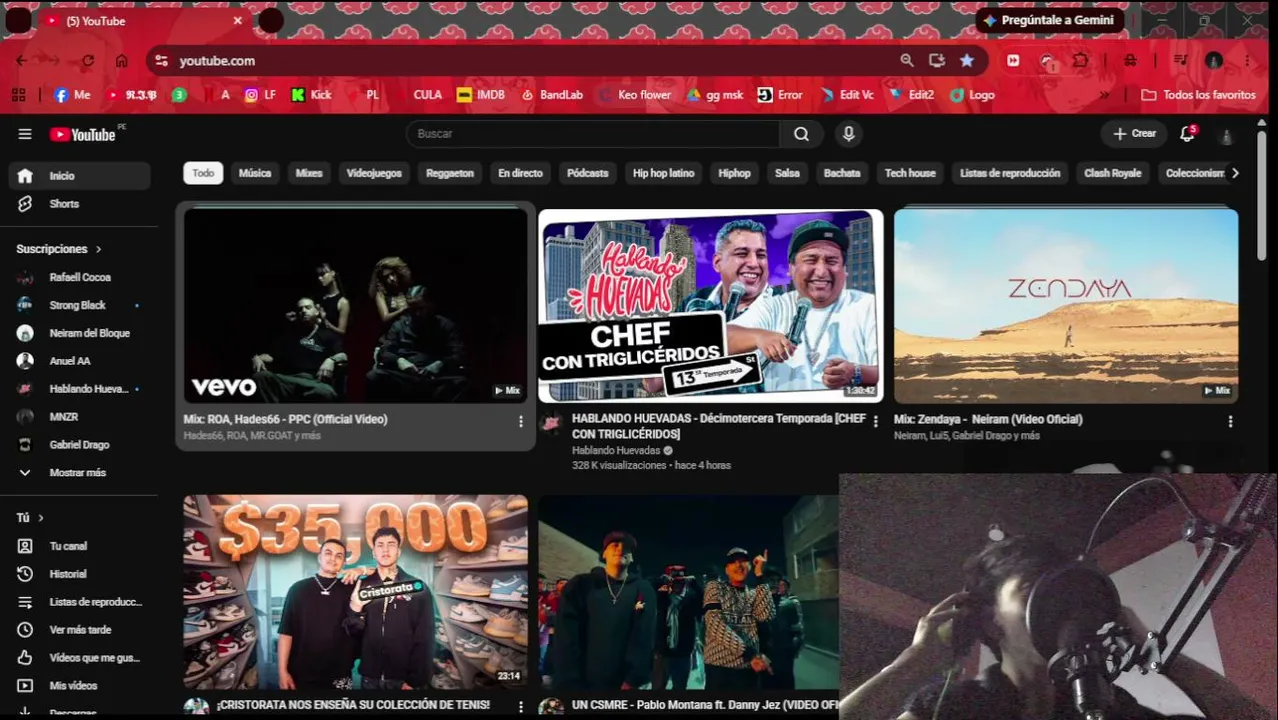Open the ROA, Hades66 - PPC mix thumbnail
The height and width of the screenshot is (720, 1278).
pyautogui.click(x=355, y=306)
